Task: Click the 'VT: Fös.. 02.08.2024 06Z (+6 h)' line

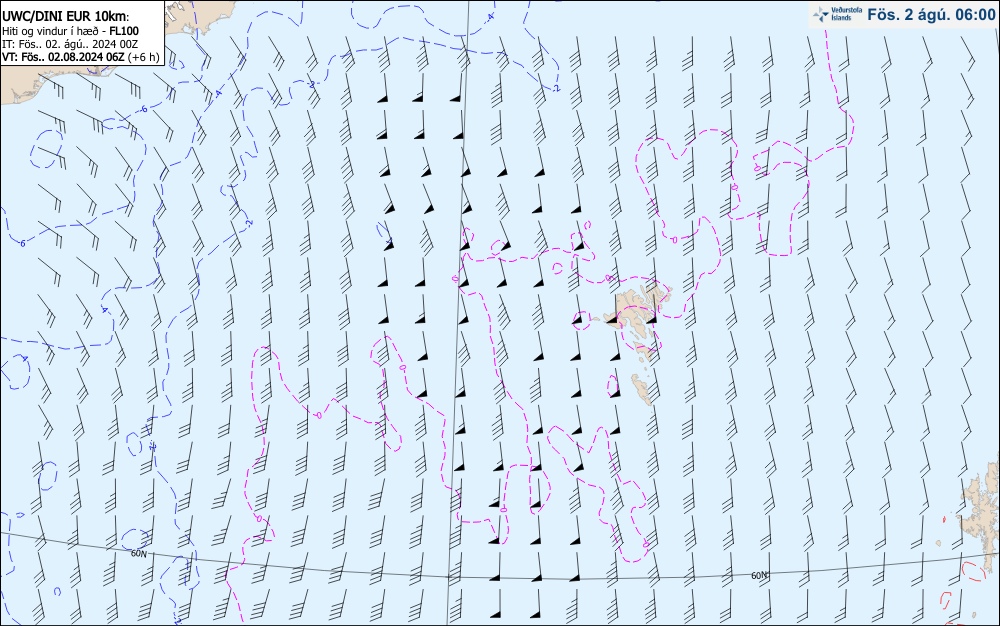Action: 80,57
